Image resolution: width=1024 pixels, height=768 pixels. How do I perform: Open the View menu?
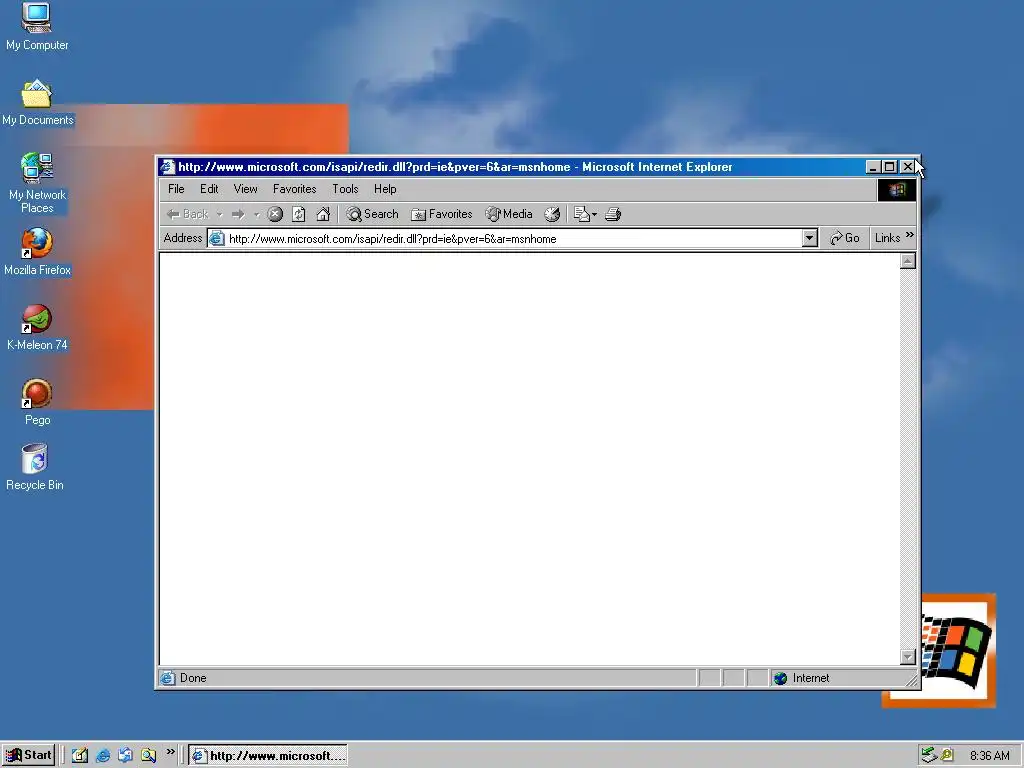tap(246, 189)
